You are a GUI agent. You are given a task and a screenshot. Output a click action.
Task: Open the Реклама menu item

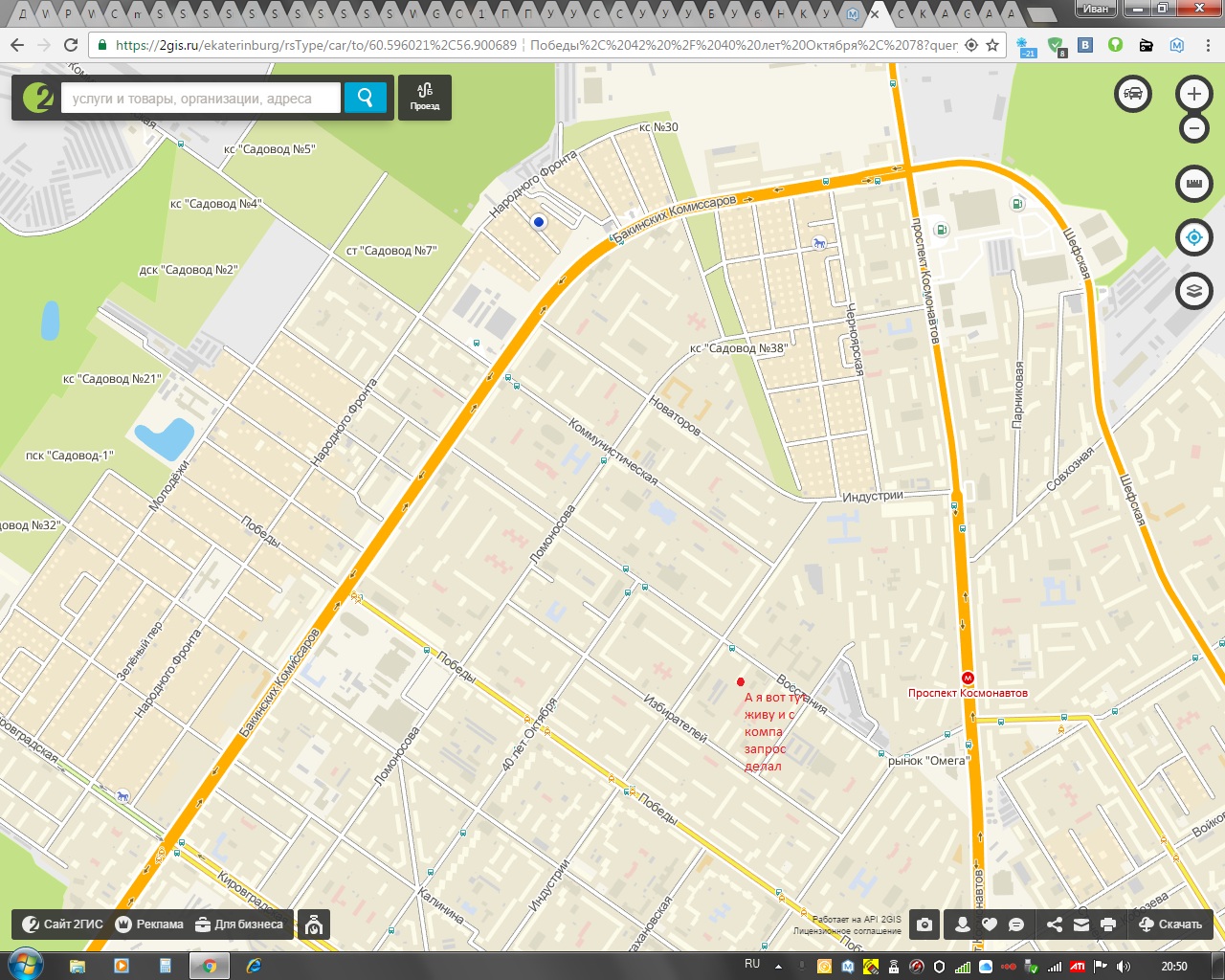pos(149,924)
